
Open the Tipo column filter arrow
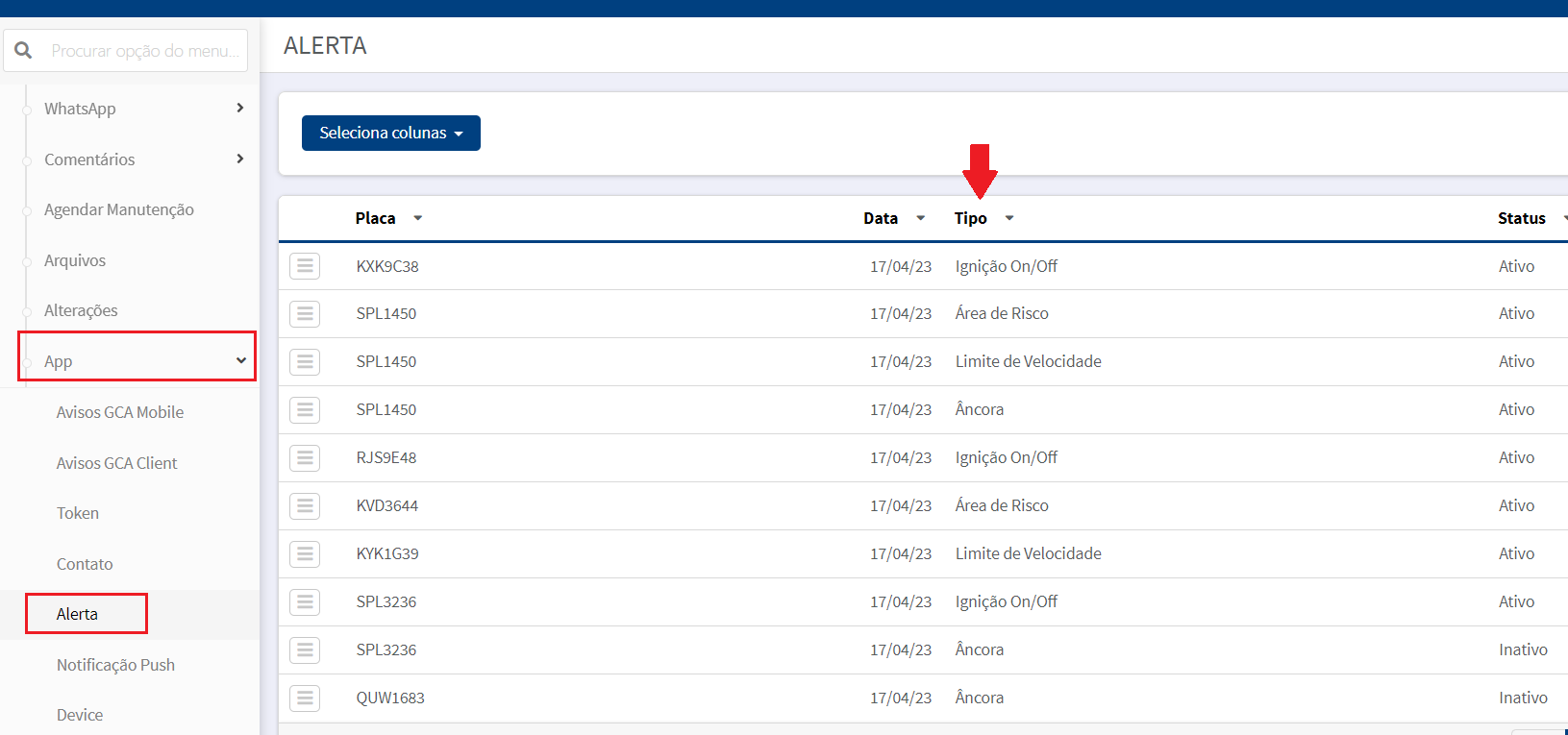[1009, 218]
